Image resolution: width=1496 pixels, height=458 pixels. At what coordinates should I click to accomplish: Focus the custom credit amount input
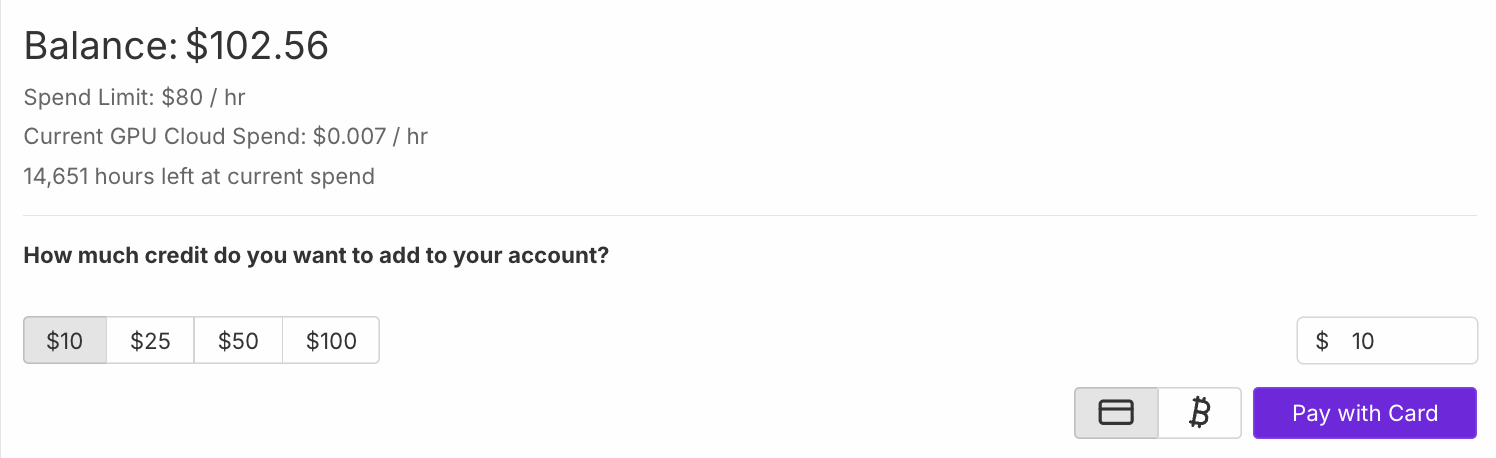click(x=1405, y=341)
